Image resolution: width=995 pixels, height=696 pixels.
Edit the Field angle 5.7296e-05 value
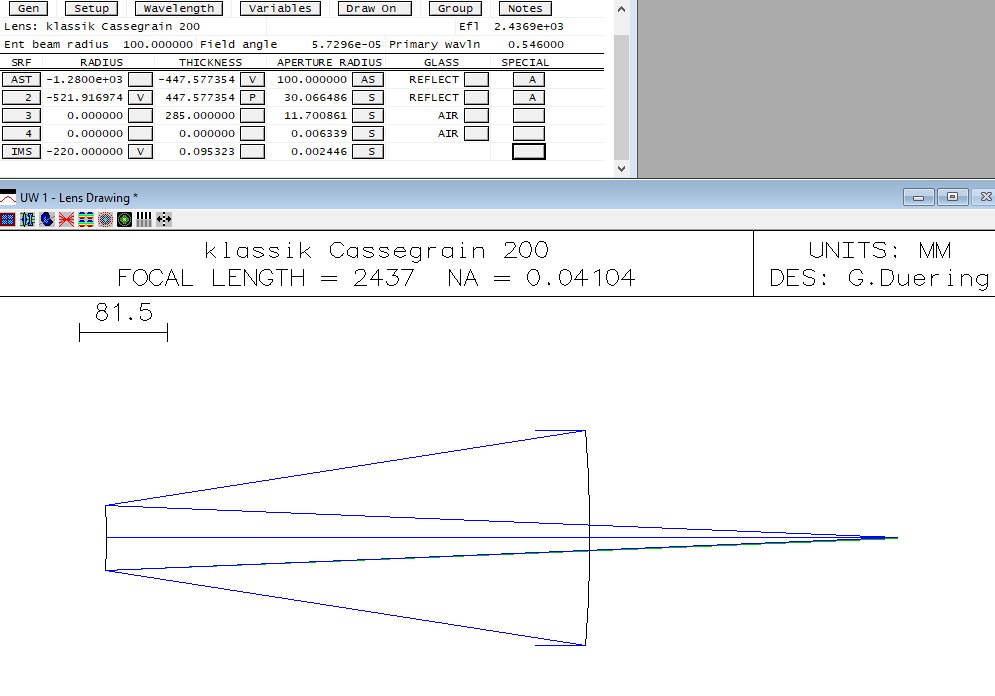346,44
